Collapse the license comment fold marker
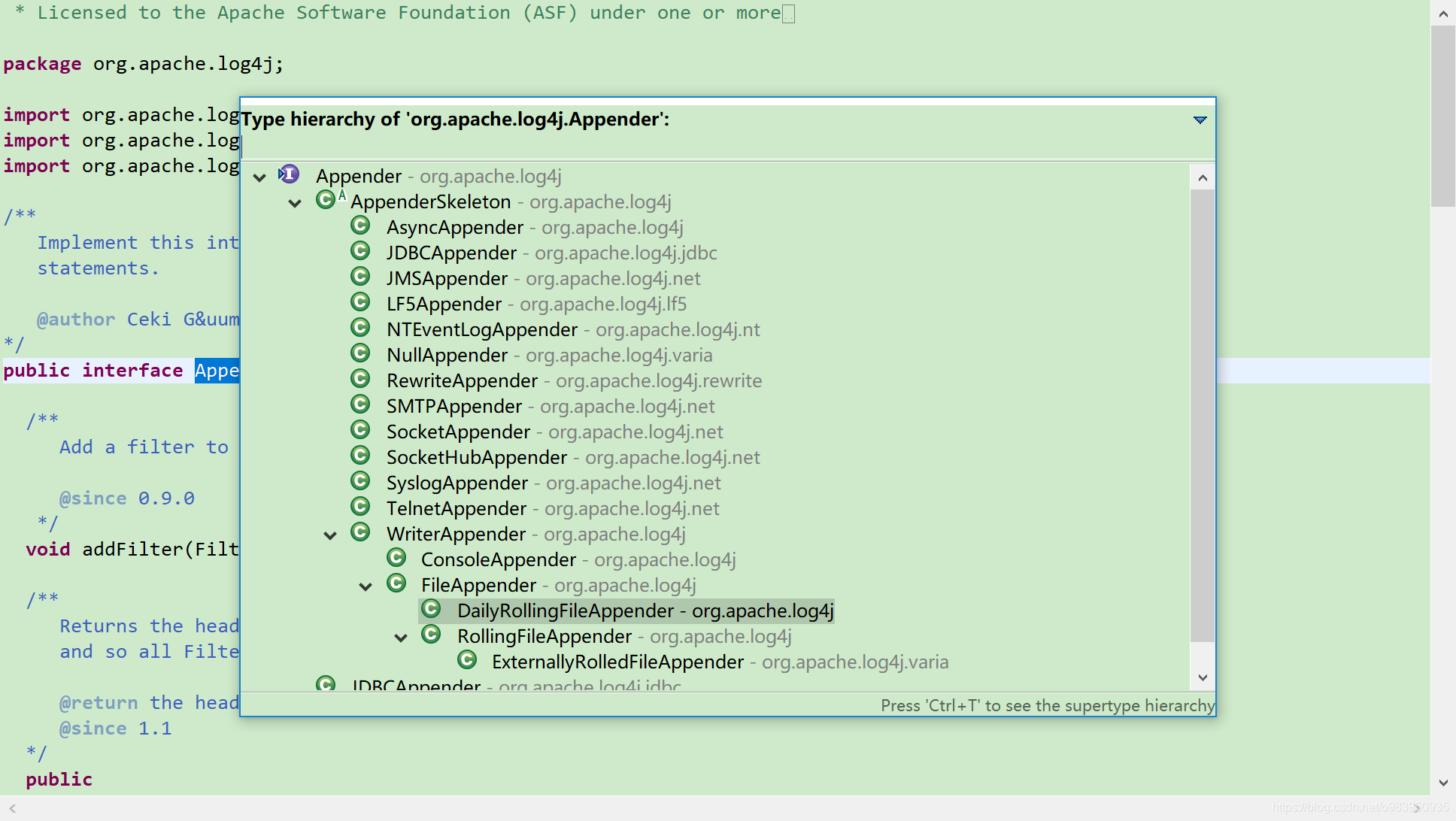 click(788, 14)
